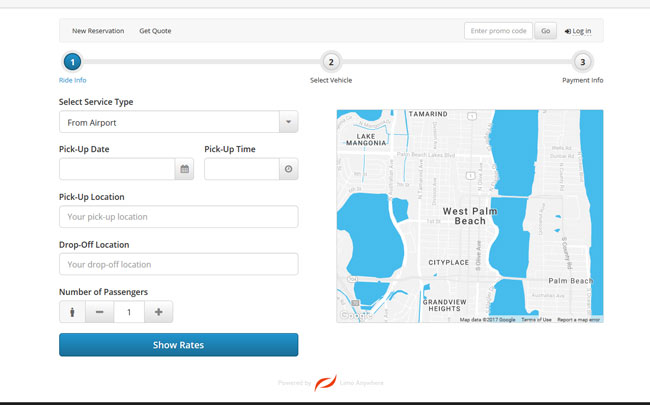
Task: Open the Get Quote menu item
Action: [155, 31]
